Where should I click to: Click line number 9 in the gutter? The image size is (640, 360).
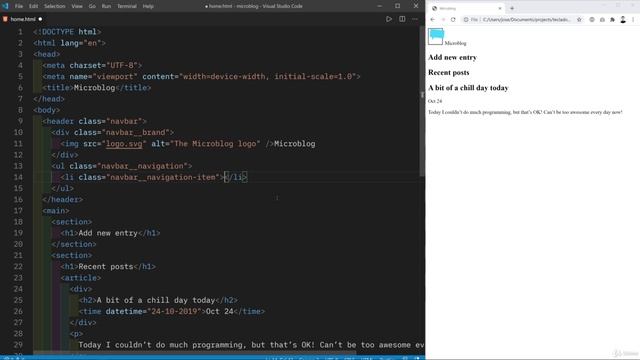pos(20,121)
